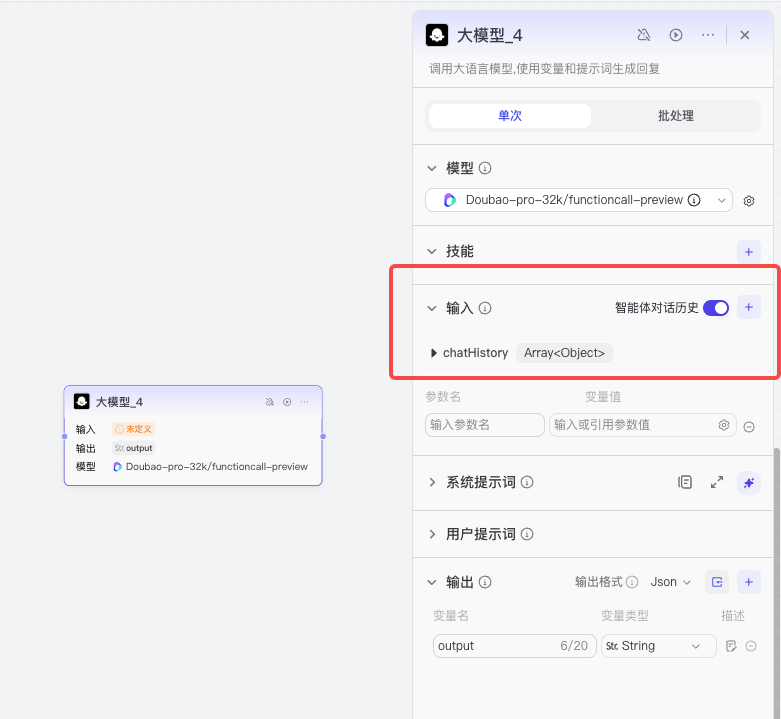The image size is (781, 719).
Task: Focus the 输入参数名 field
Action: pyautogui.click(x=485, y=425)
